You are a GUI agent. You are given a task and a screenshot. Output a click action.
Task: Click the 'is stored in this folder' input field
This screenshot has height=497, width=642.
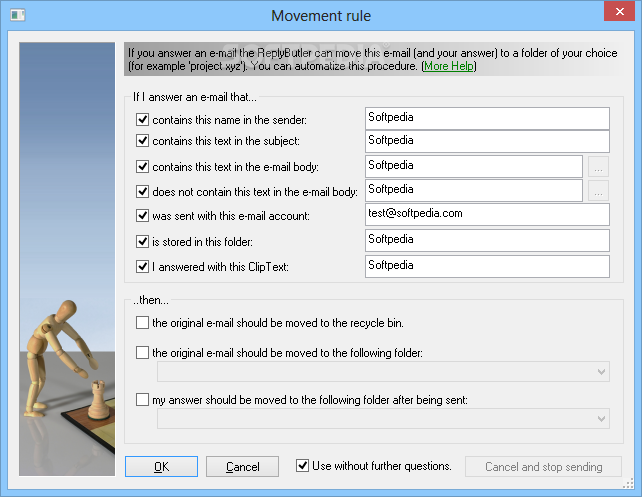click(487, 240)
